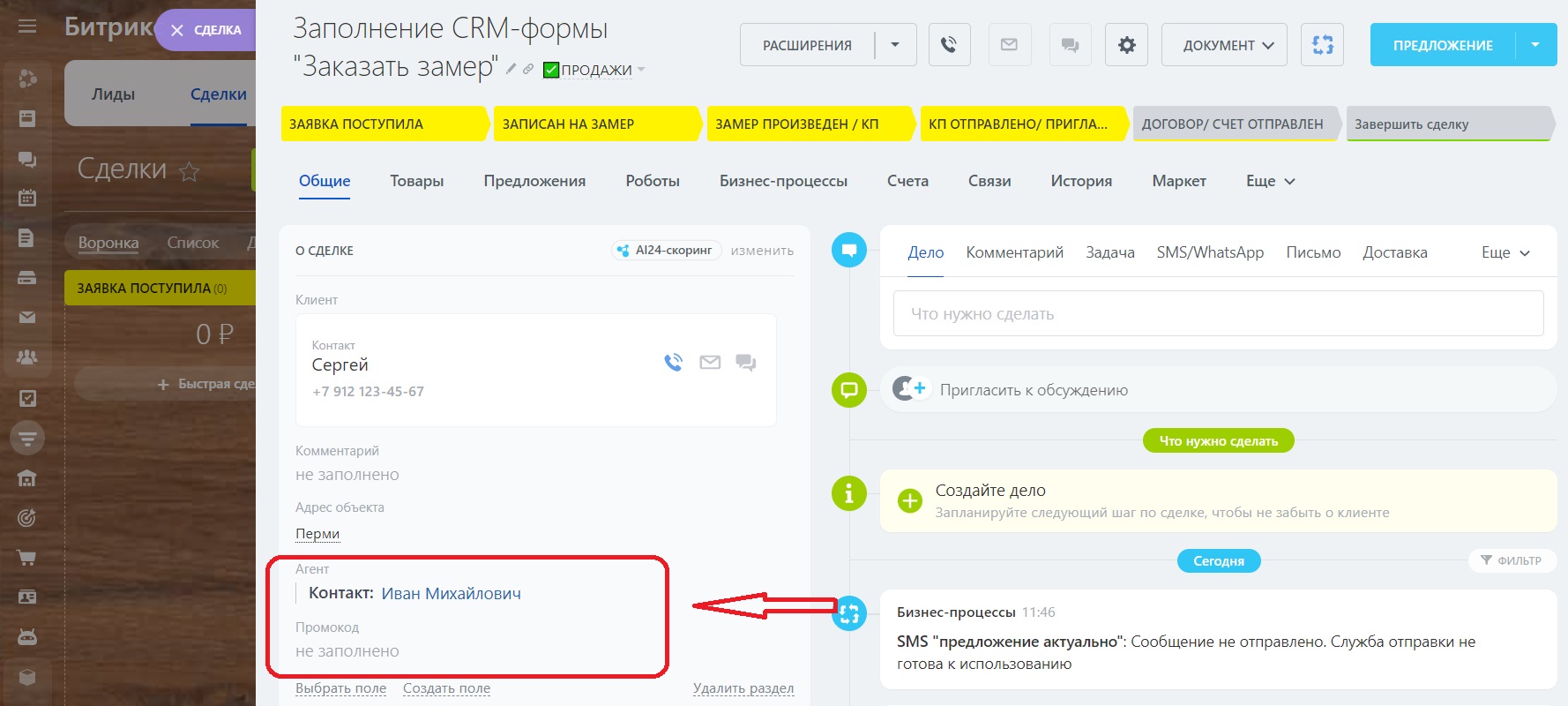Click green plus icon near Создайте дело
The height and width of the screenshot is (706, 1568).
[x=909, y=501]
